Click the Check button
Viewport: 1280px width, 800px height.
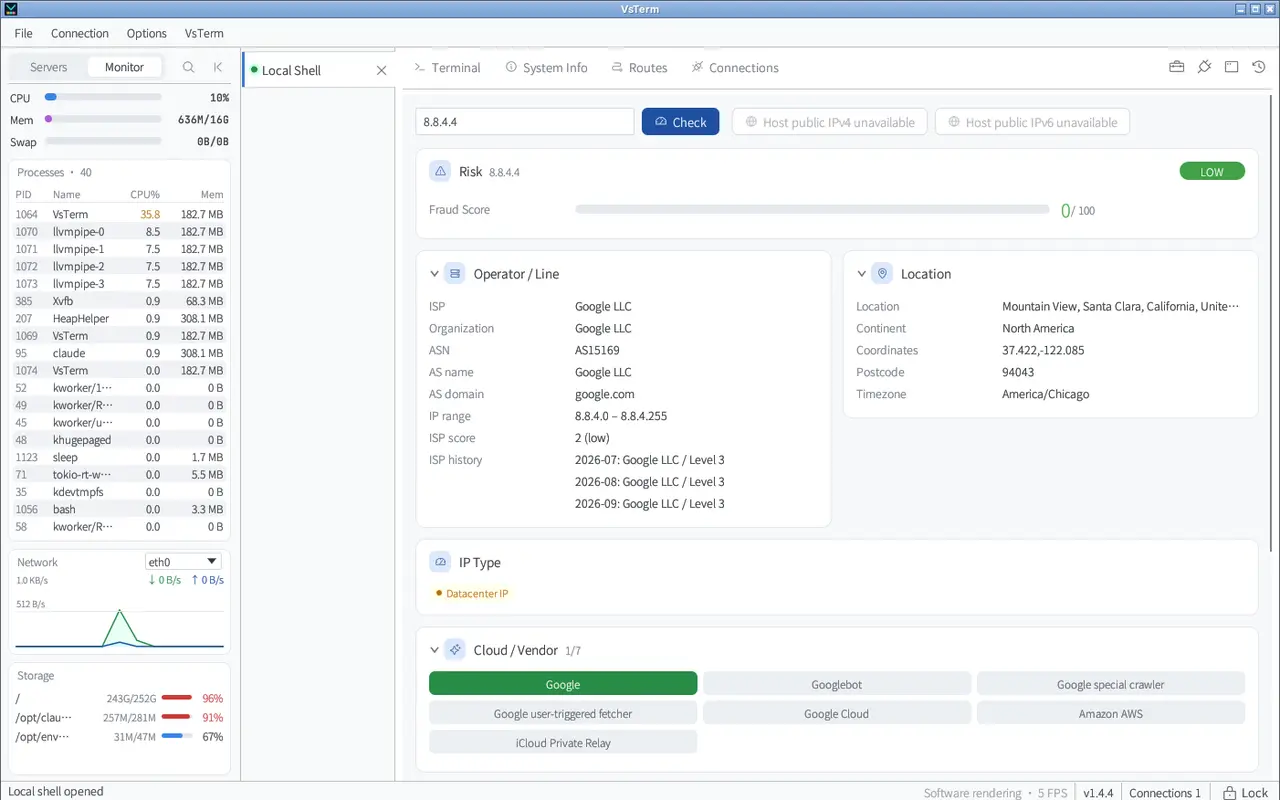click(x=680, y=122)
